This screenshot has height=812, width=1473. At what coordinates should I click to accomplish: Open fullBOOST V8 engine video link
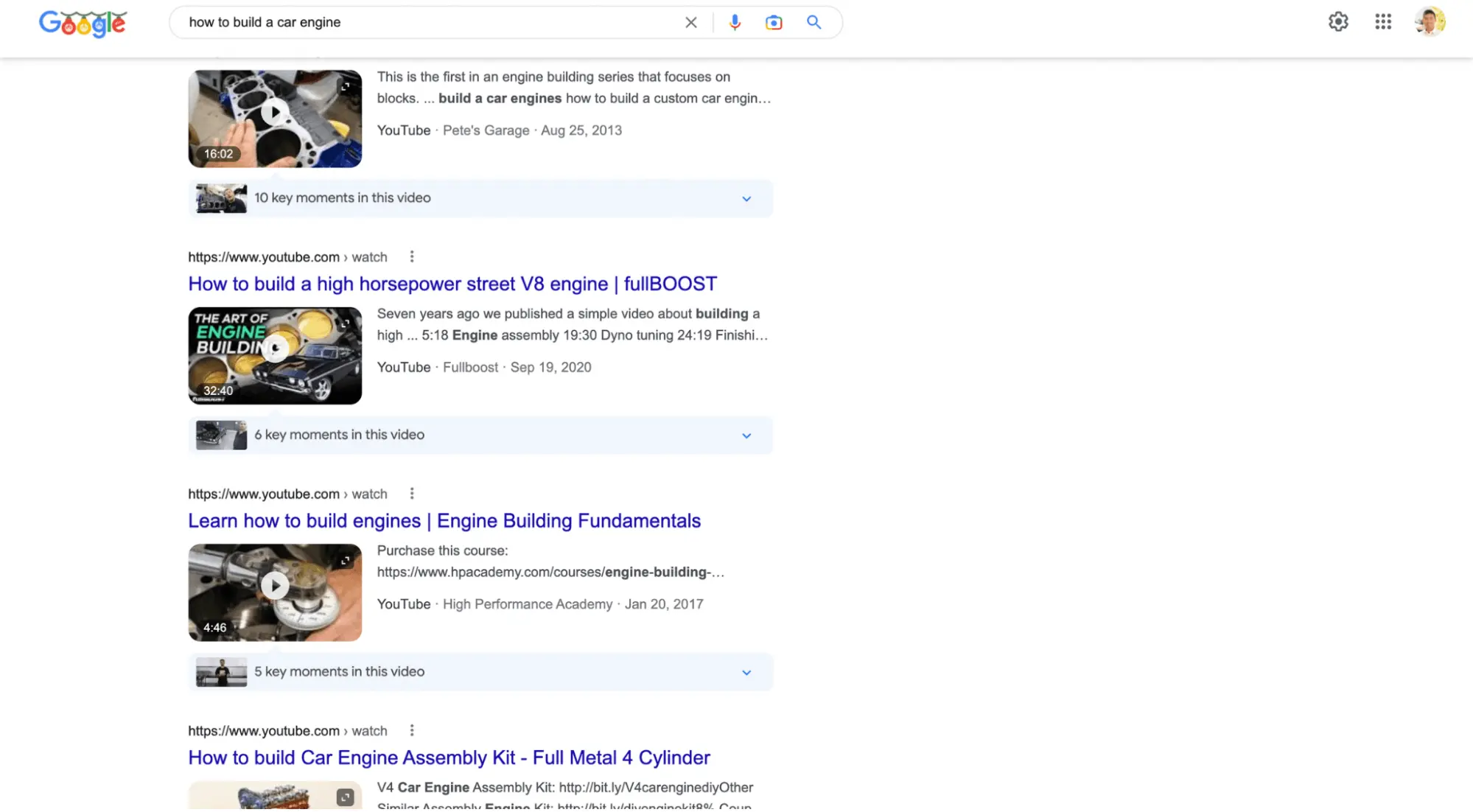tap(452, 284)
